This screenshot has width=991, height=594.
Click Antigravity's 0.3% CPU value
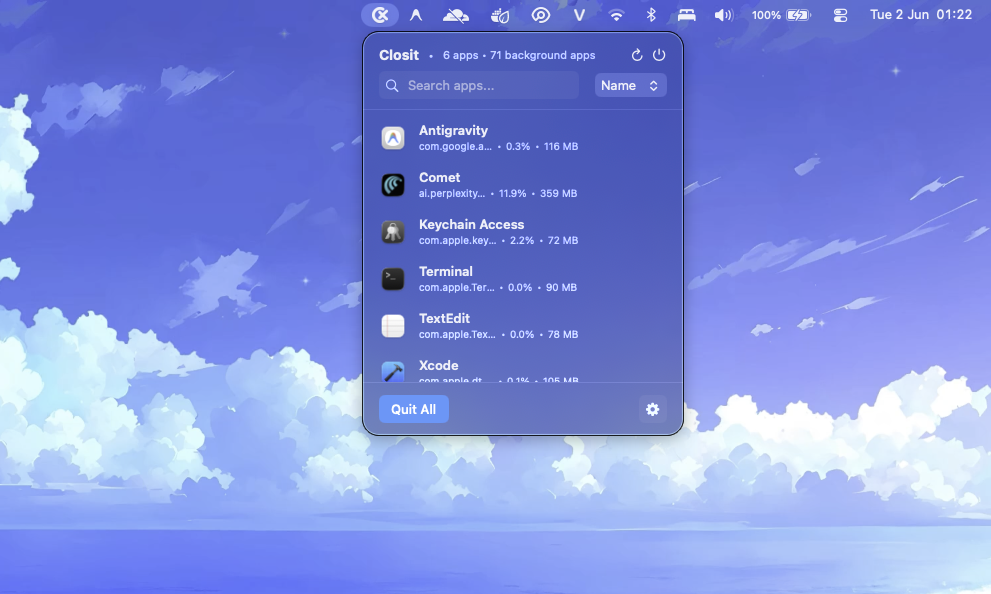518,147
